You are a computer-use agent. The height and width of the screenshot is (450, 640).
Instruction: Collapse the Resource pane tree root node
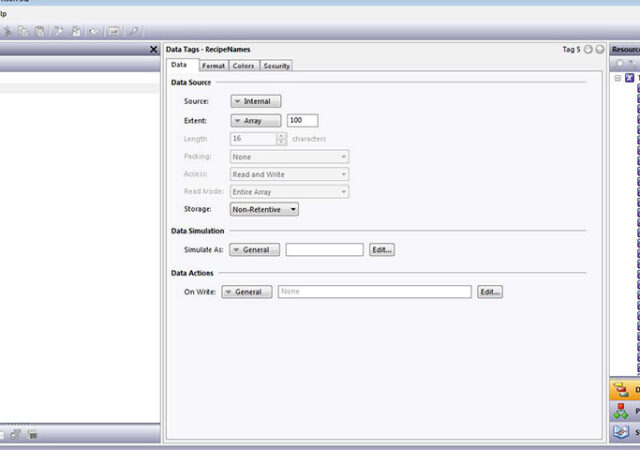(618, 78)
